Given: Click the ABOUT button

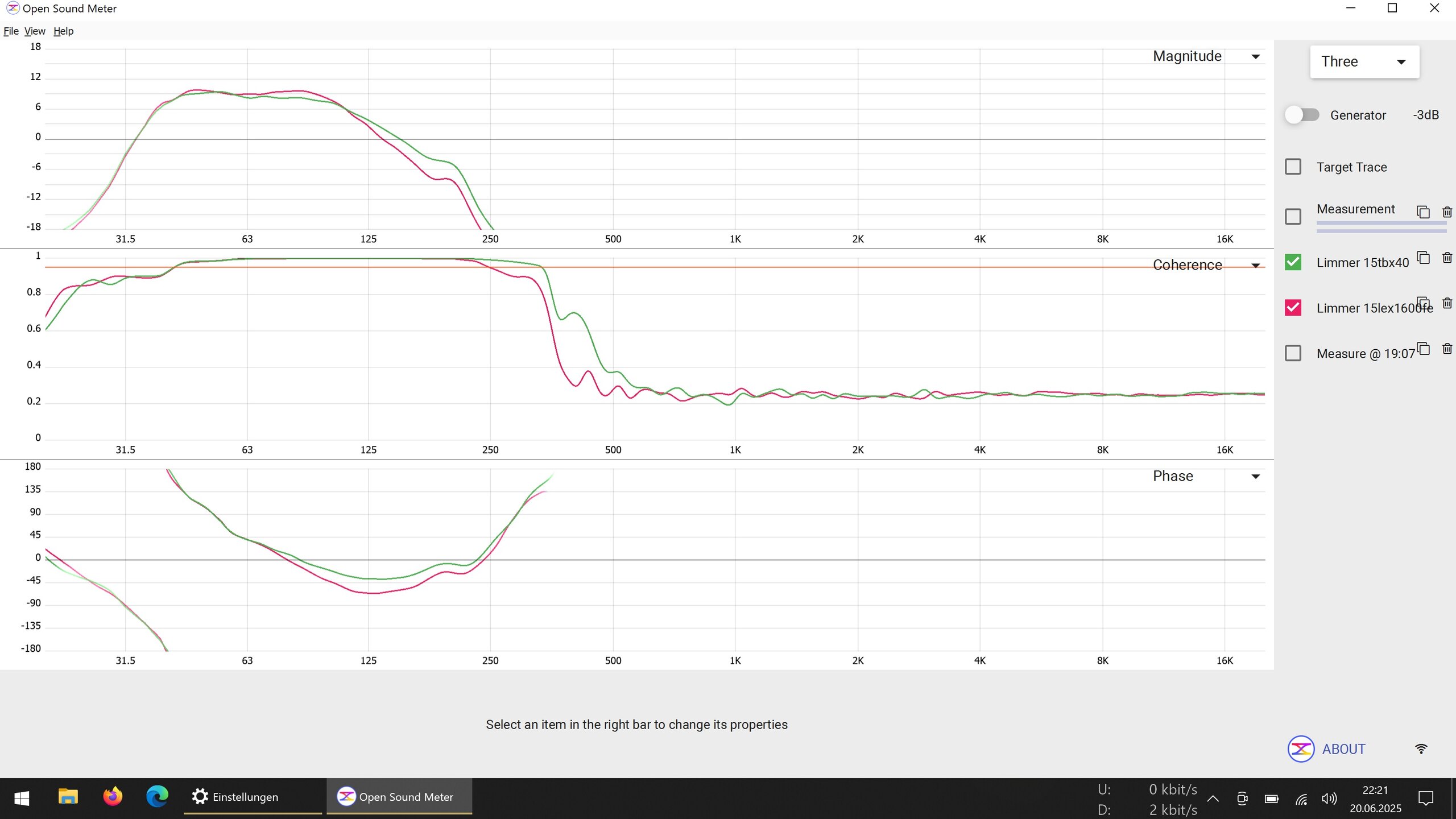Looking at the screenshot, I should point(1343,749).
